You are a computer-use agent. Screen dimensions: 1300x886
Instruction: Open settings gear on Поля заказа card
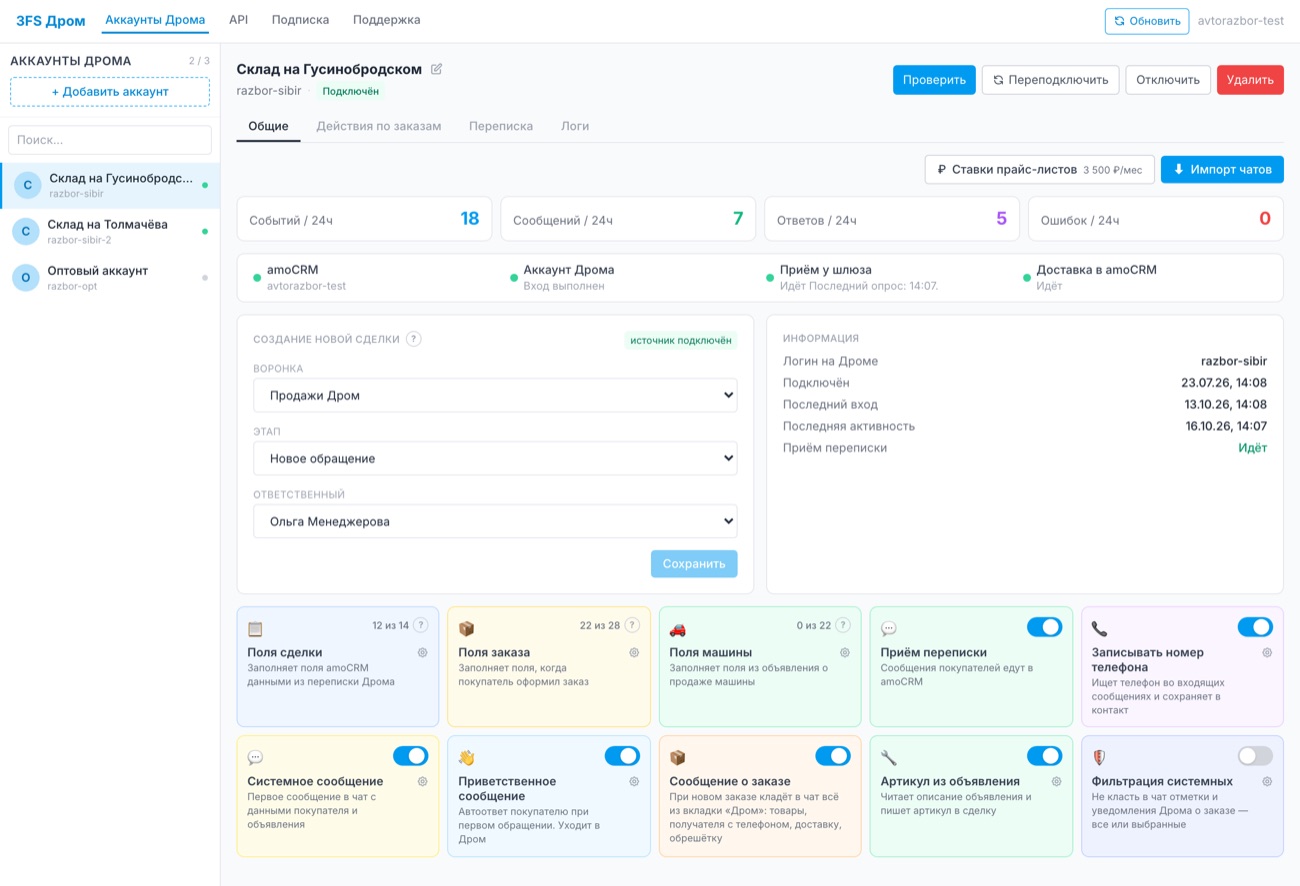634,652
